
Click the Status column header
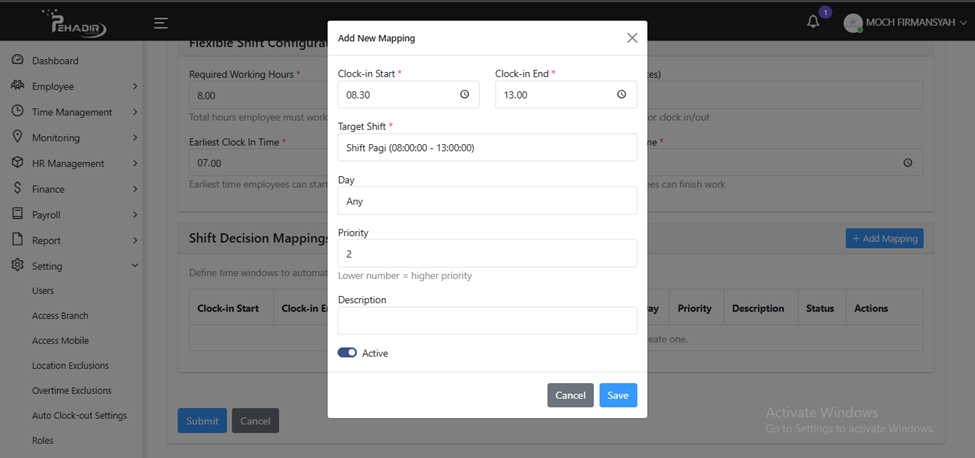(820, 308)
